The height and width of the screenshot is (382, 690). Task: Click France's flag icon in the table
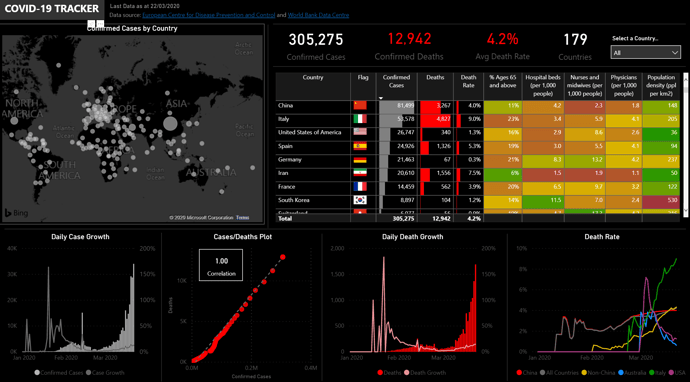360,187
